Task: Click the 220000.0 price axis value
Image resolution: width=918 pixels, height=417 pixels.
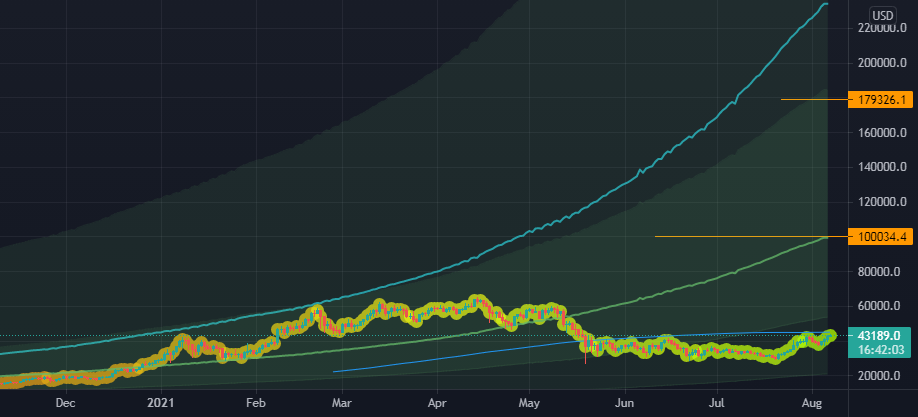Action: pos(883,28)
